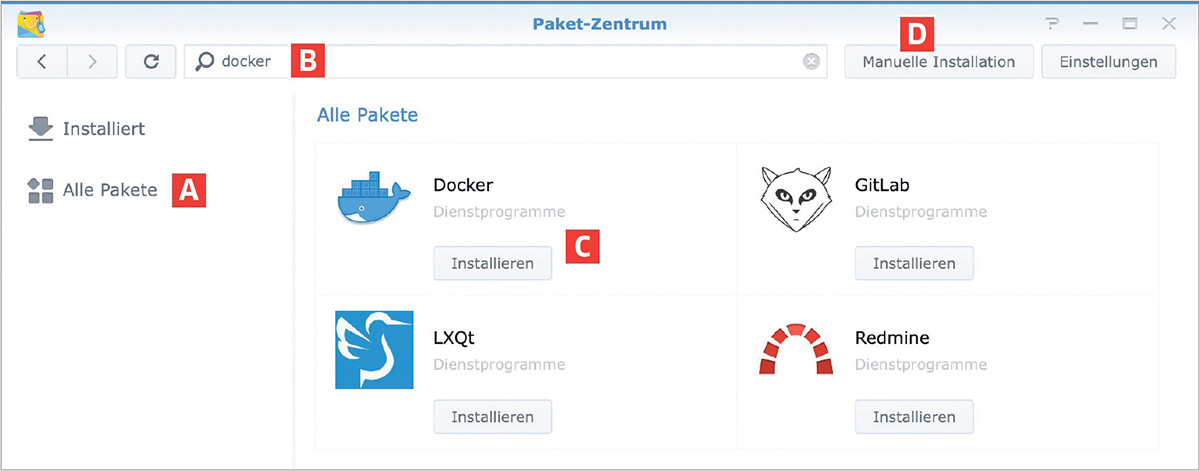Clear the search field text
Viewport: 1200px width, 471px height.
click(811, 62)
